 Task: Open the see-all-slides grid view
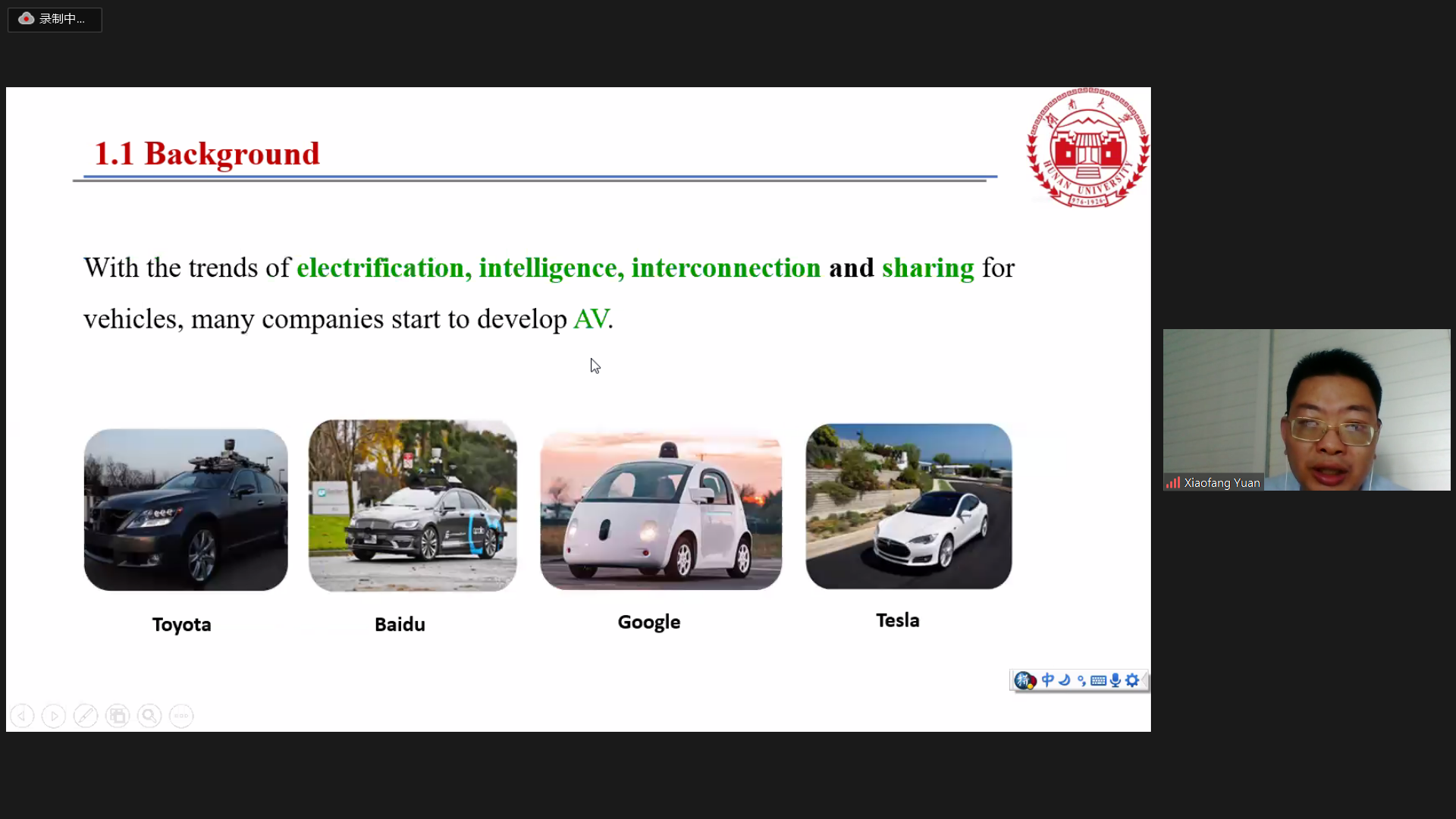(x=118, y=716)
